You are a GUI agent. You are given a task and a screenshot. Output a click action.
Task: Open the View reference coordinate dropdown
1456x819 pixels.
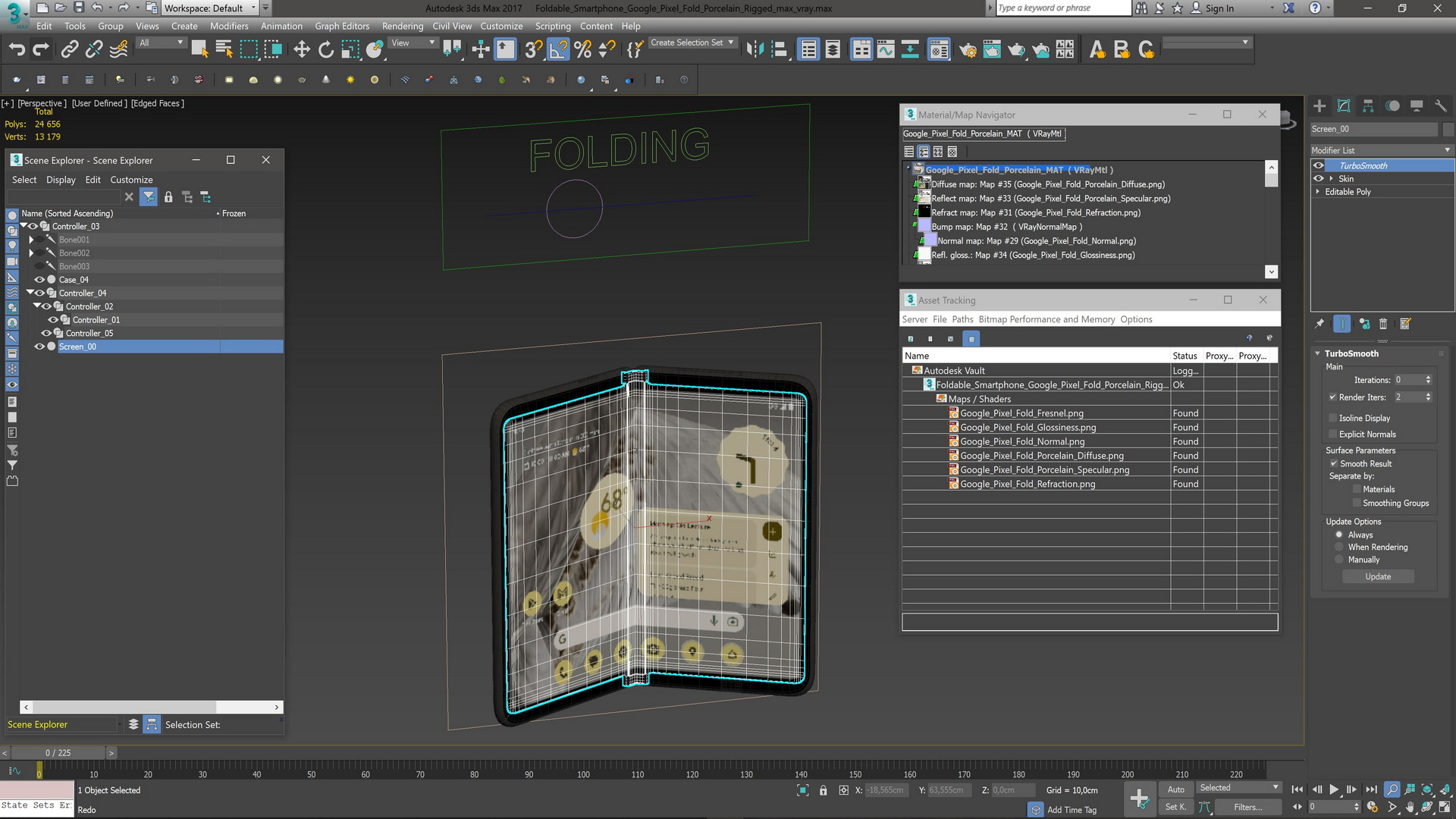tap(413, 43)
